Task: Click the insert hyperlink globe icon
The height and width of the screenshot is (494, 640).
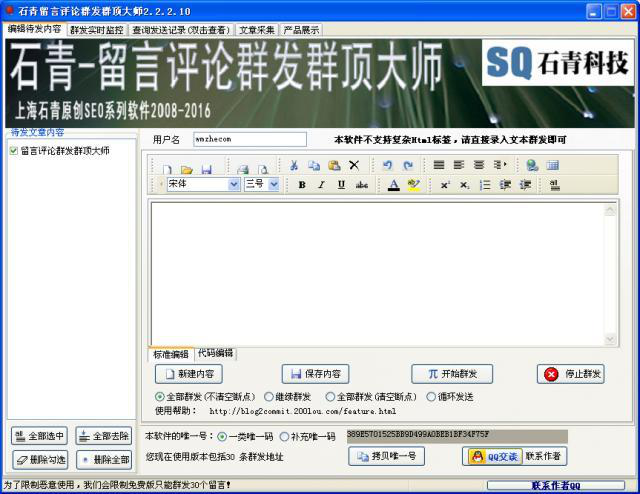Action: pos(532,165)
